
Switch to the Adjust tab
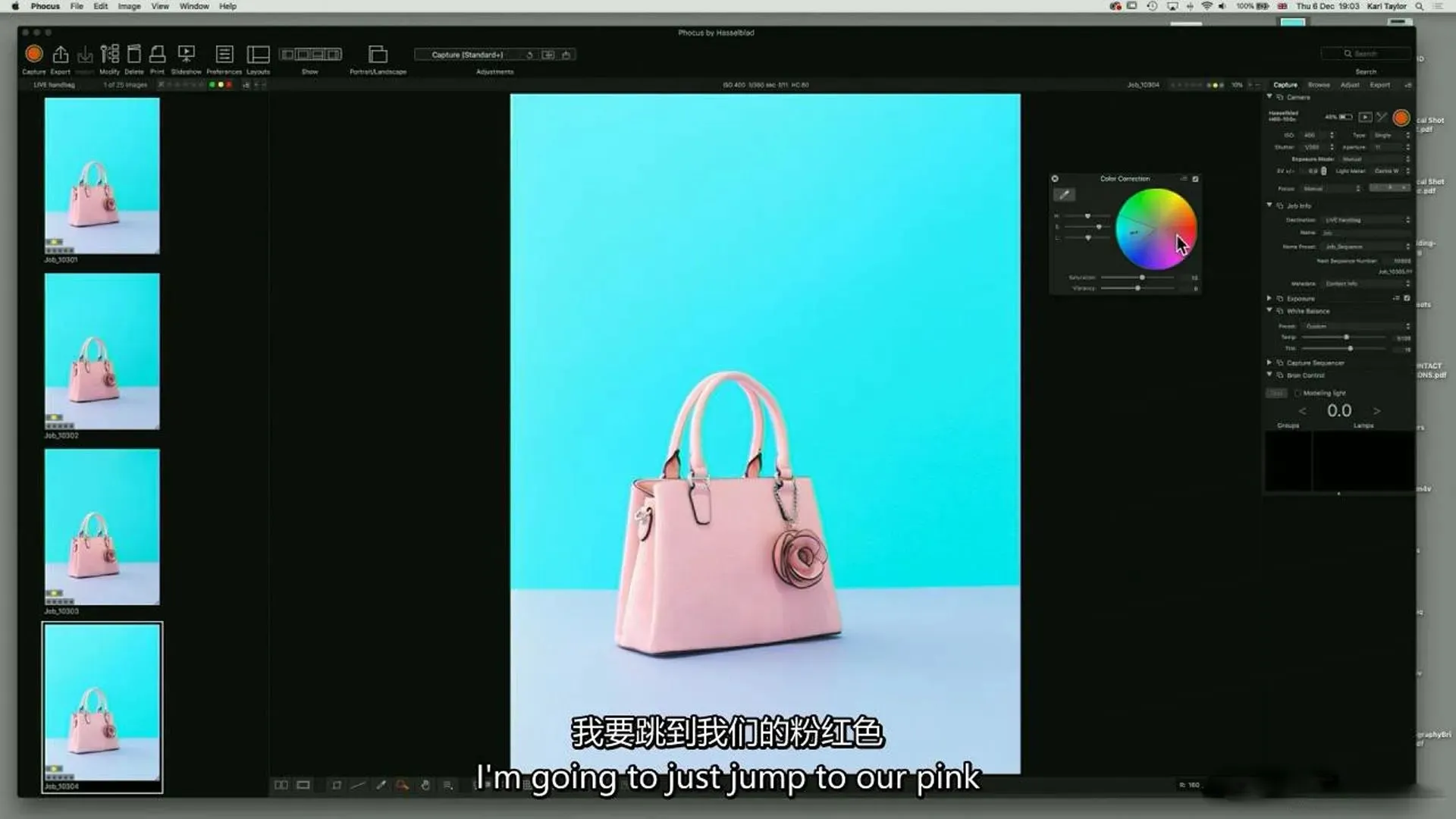pos(1350,85)
